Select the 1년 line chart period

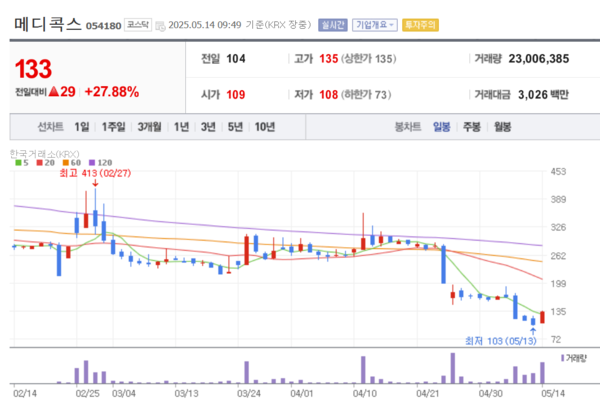pyautogui.click(x=181, y=127)
